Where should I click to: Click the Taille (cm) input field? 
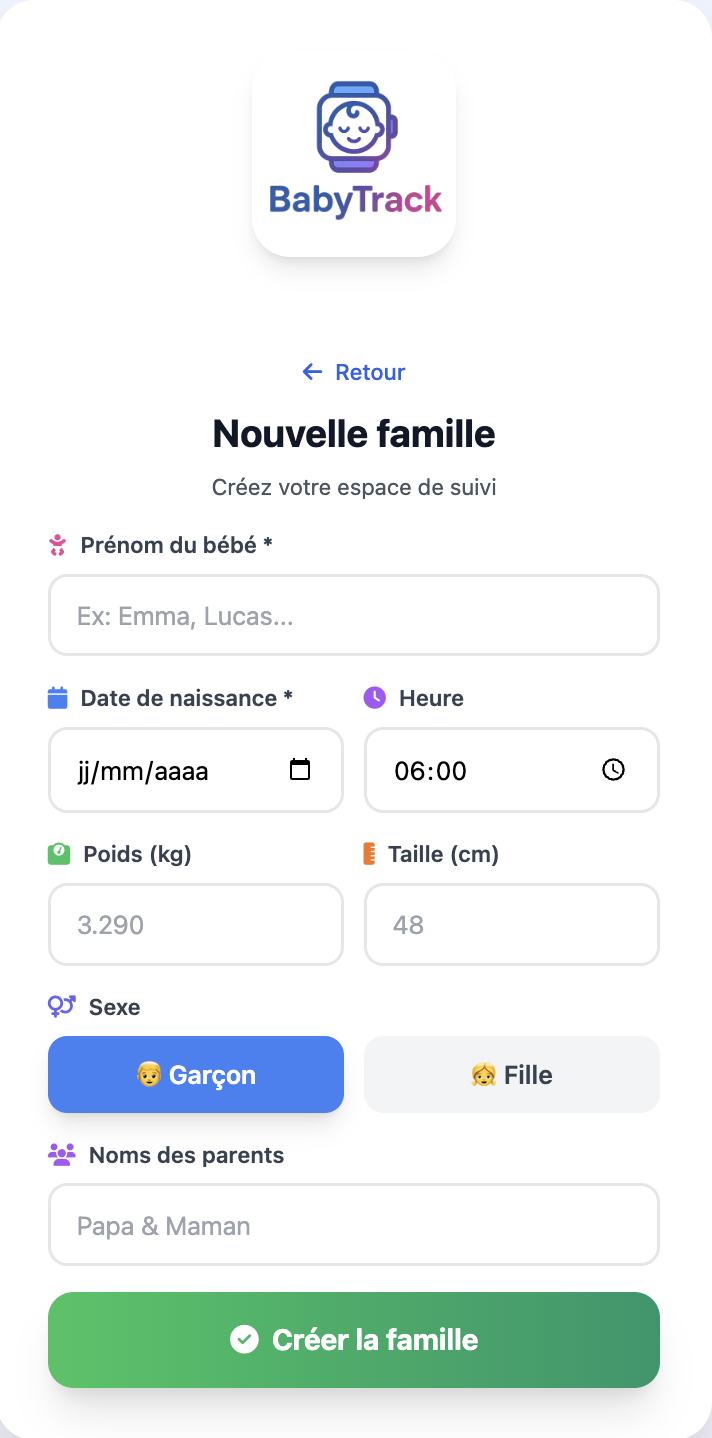click(x=512, y=925)
